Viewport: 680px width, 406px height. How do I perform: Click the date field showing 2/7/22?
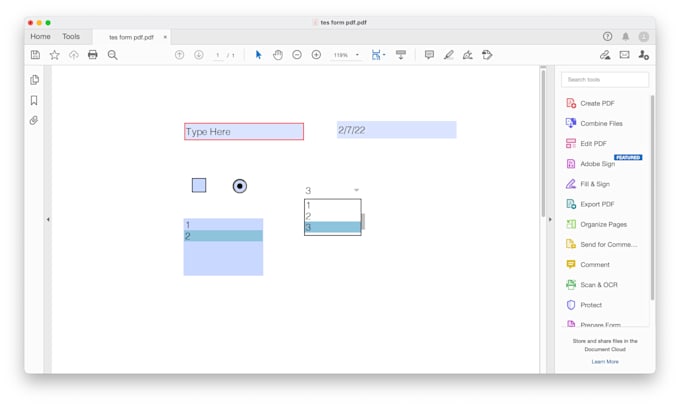[396, 130]
